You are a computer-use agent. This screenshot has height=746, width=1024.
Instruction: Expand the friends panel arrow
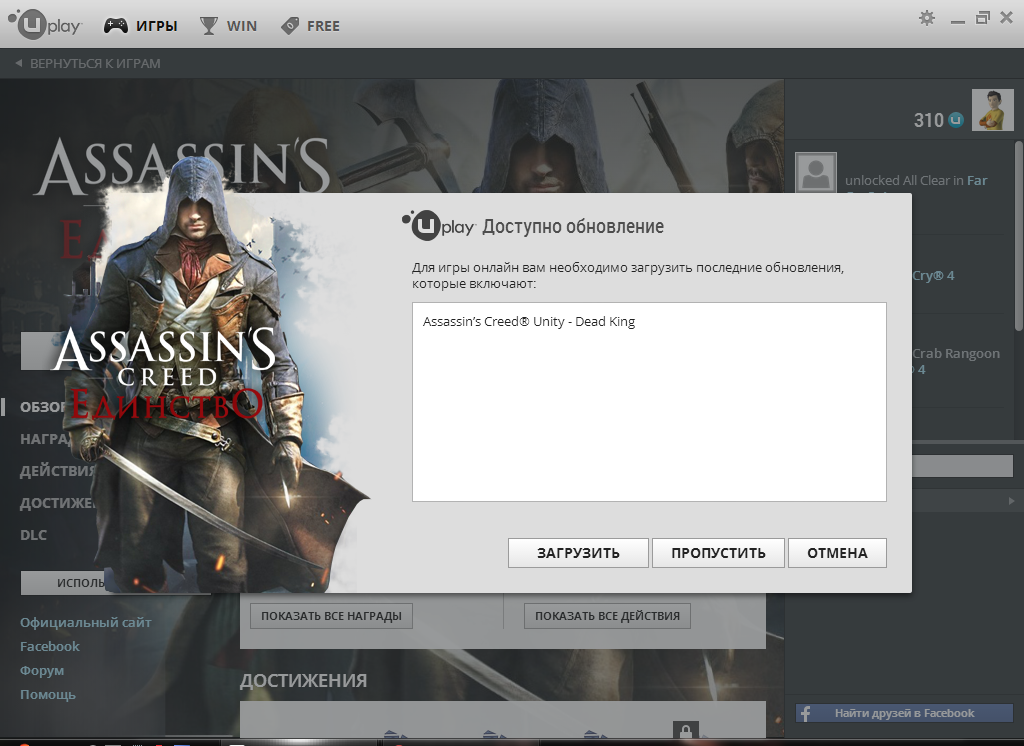click(1011, 501)
